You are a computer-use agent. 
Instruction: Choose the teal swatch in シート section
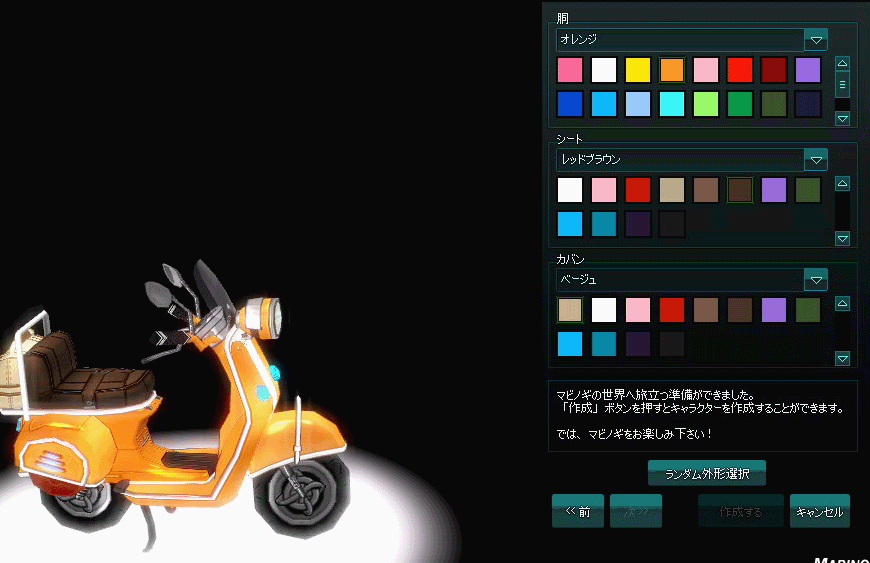coord(604,224)
